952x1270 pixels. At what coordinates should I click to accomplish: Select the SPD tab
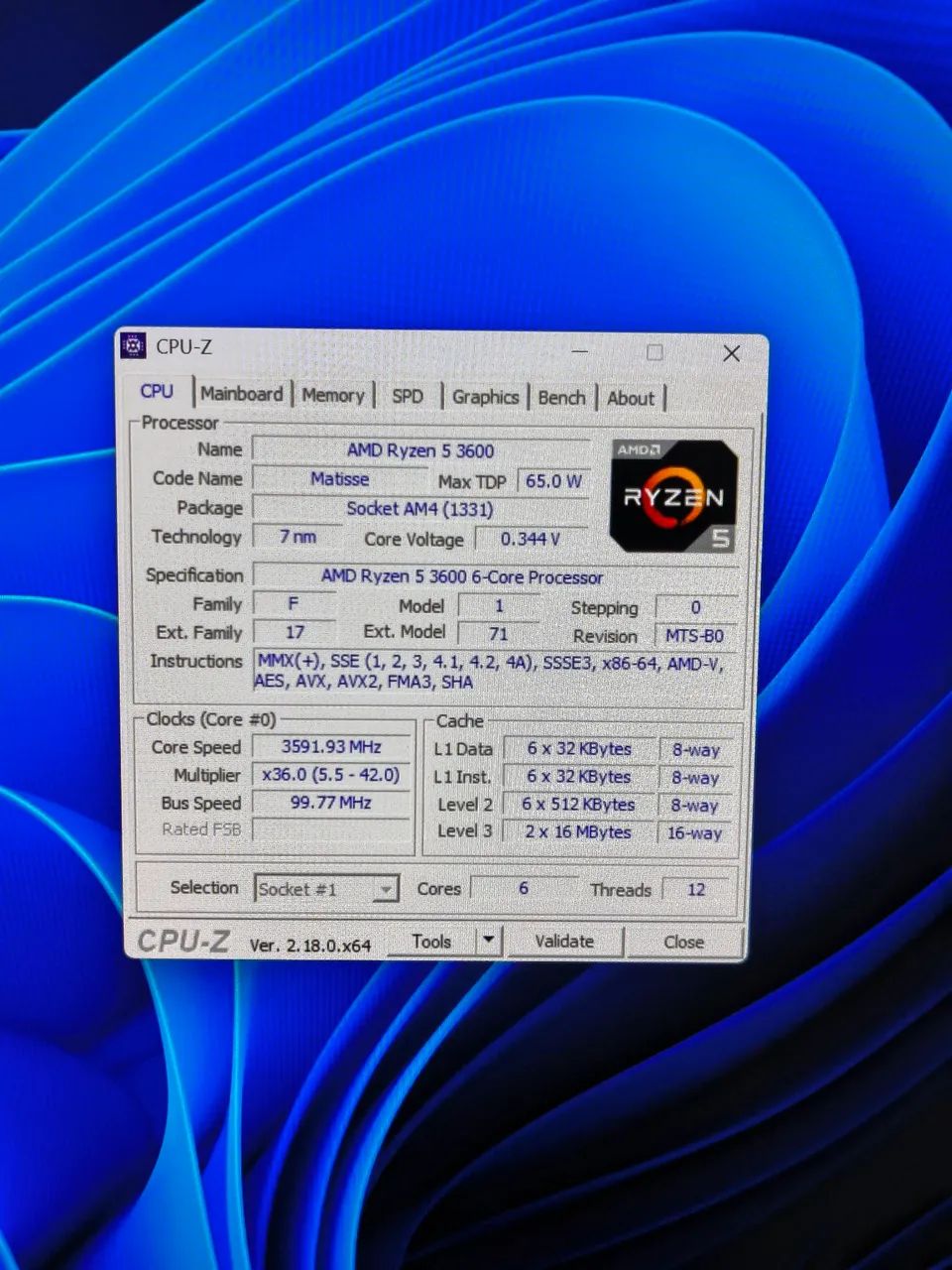(x=408, y=396)
